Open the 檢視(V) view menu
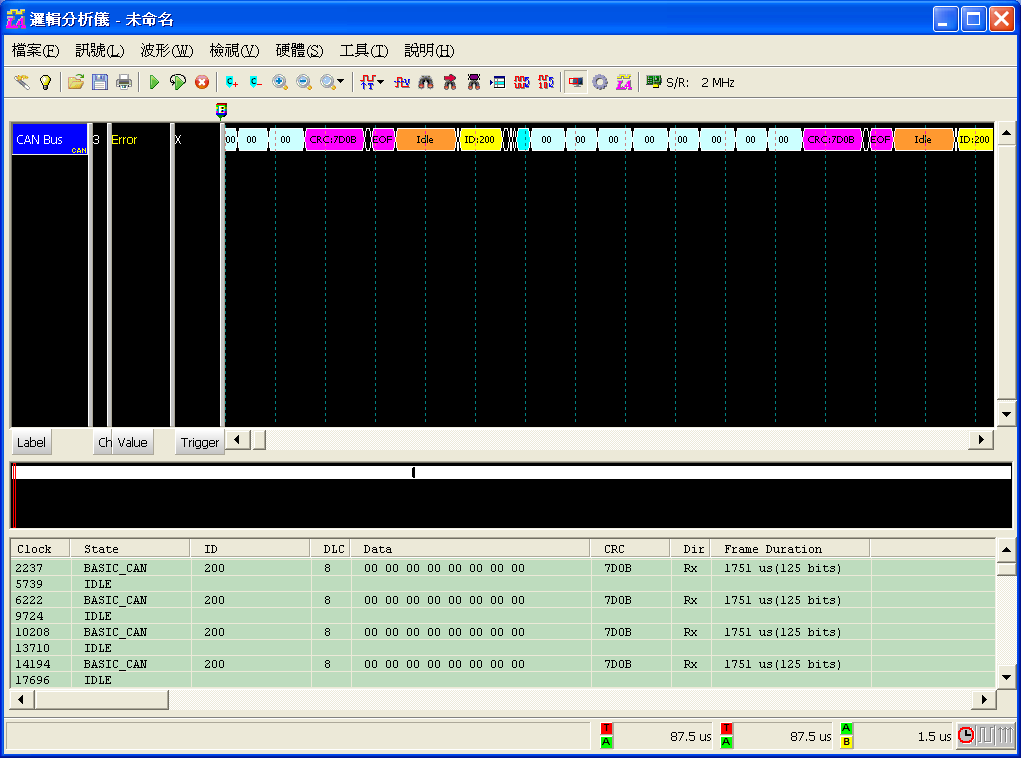 click(x=234, y=51)
